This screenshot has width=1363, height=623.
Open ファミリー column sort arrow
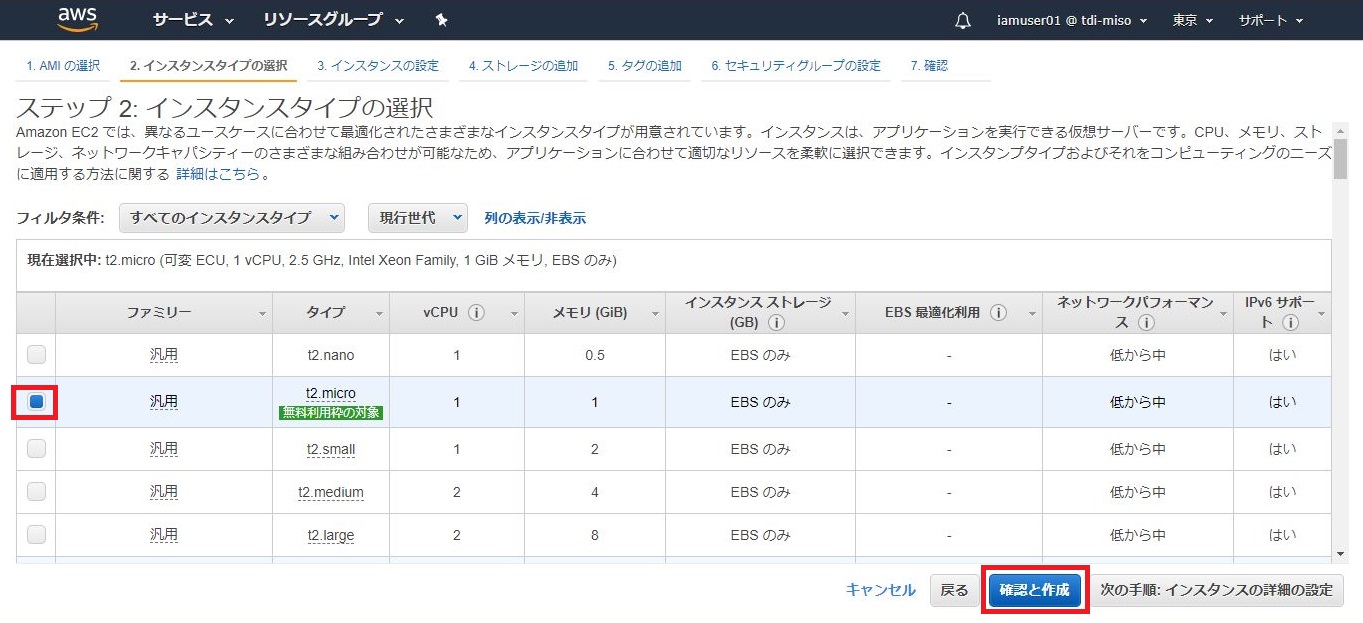(x=263, y=314)
